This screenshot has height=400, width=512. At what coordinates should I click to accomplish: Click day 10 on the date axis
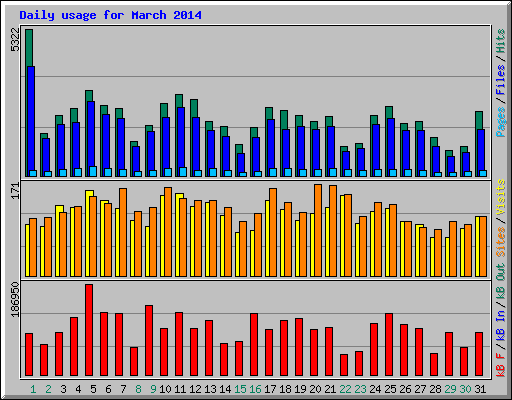point(165,389)
